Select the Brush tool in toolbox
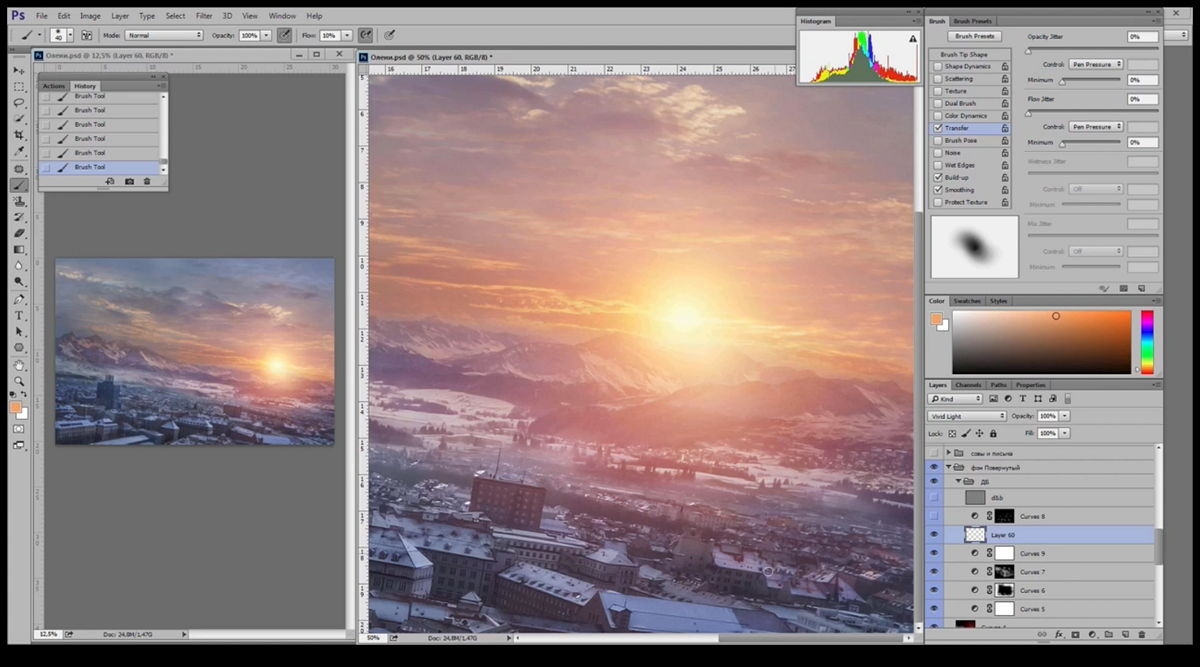Image resolution: width=1200 pixels, height=667 pixels. [19, 185]
